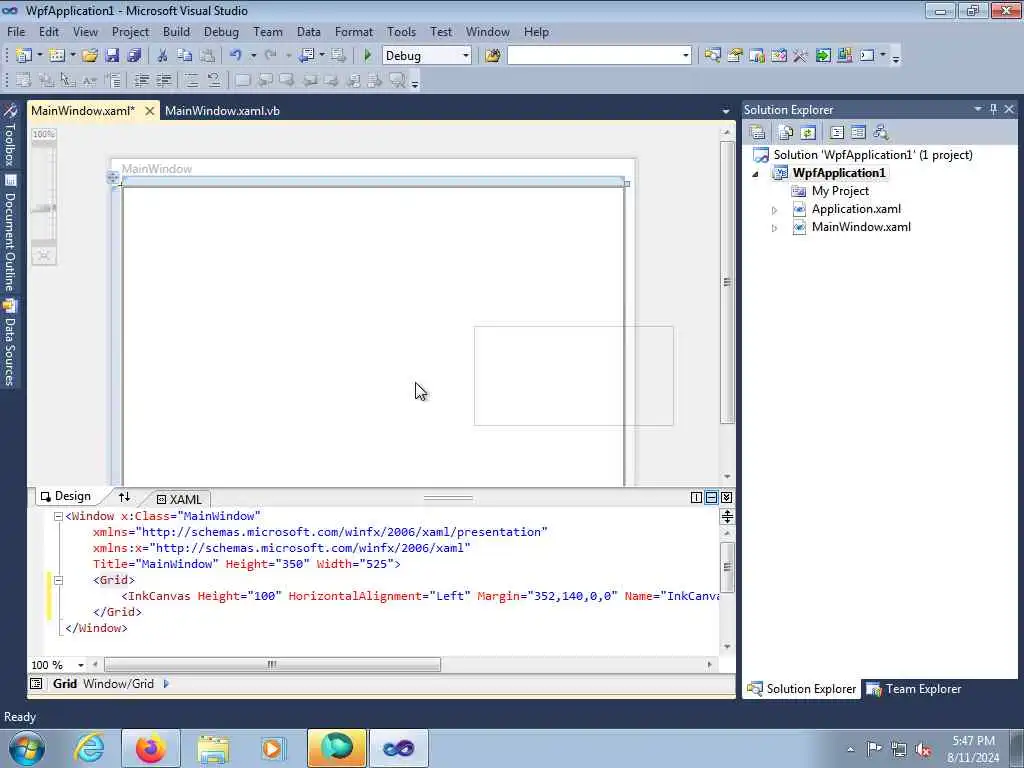Screen dimensions: 1024x768
Task: Open the XAML editor 100 % zoom dropdown
Action: tap(81, 665)
